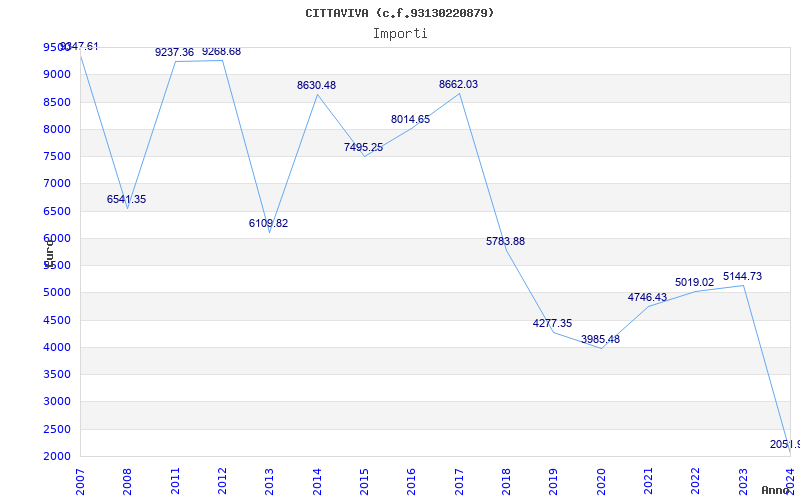Click the x-axis year label 2023
Image resolution: width=800 pixels, height=500 pixels.
(x=743, y=482)
